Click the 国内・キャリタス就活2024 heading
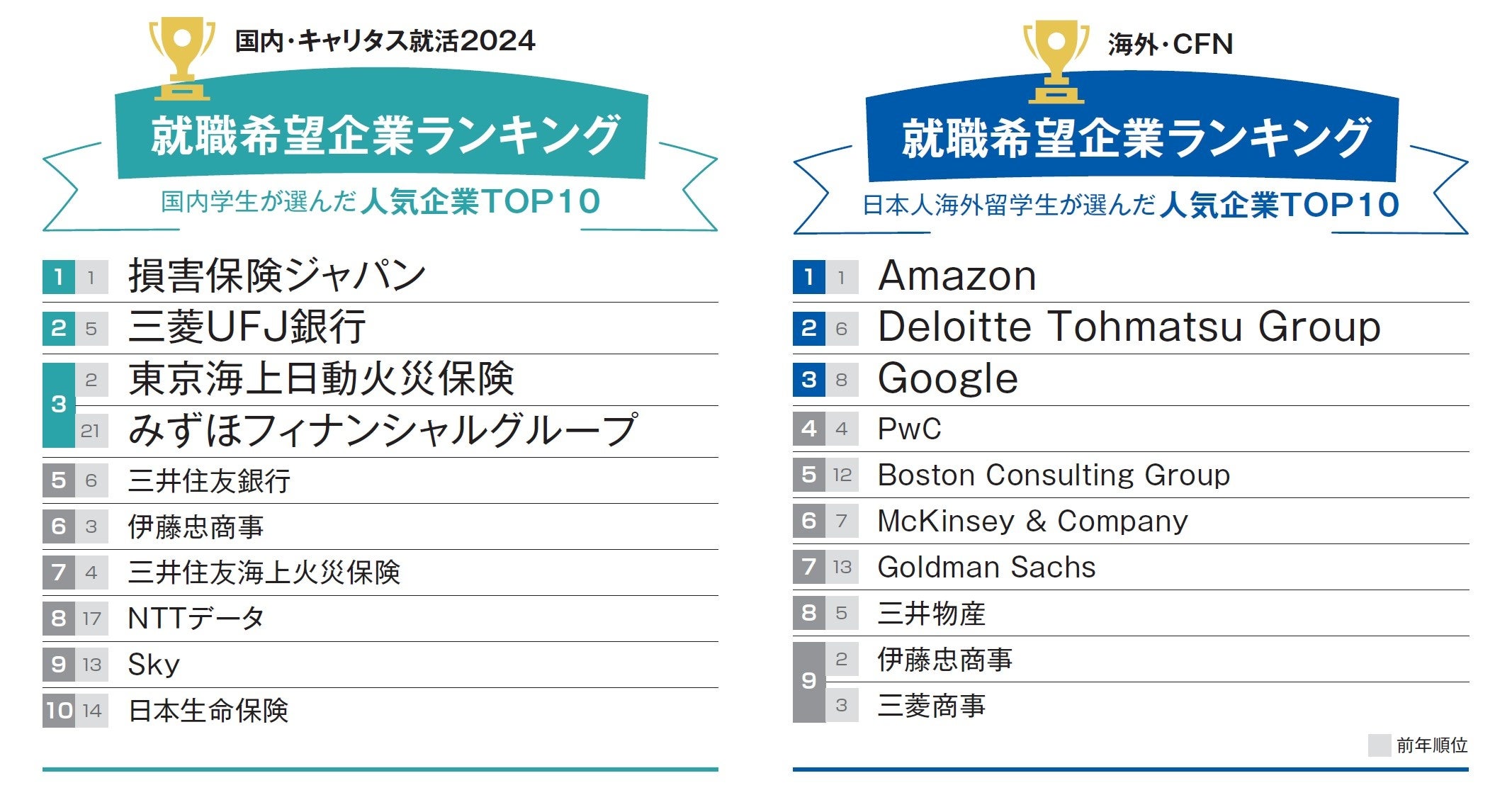The width and height of the screenshot is (1512, 795). point(385,40)
